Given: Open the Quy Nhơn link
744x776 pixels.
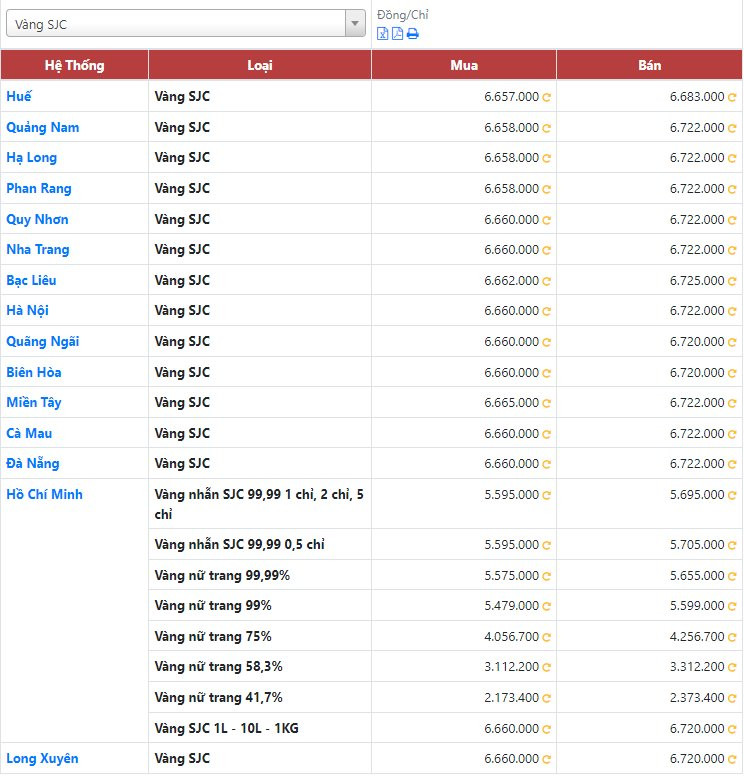Looking at the screenshot, I should point(37,219).
